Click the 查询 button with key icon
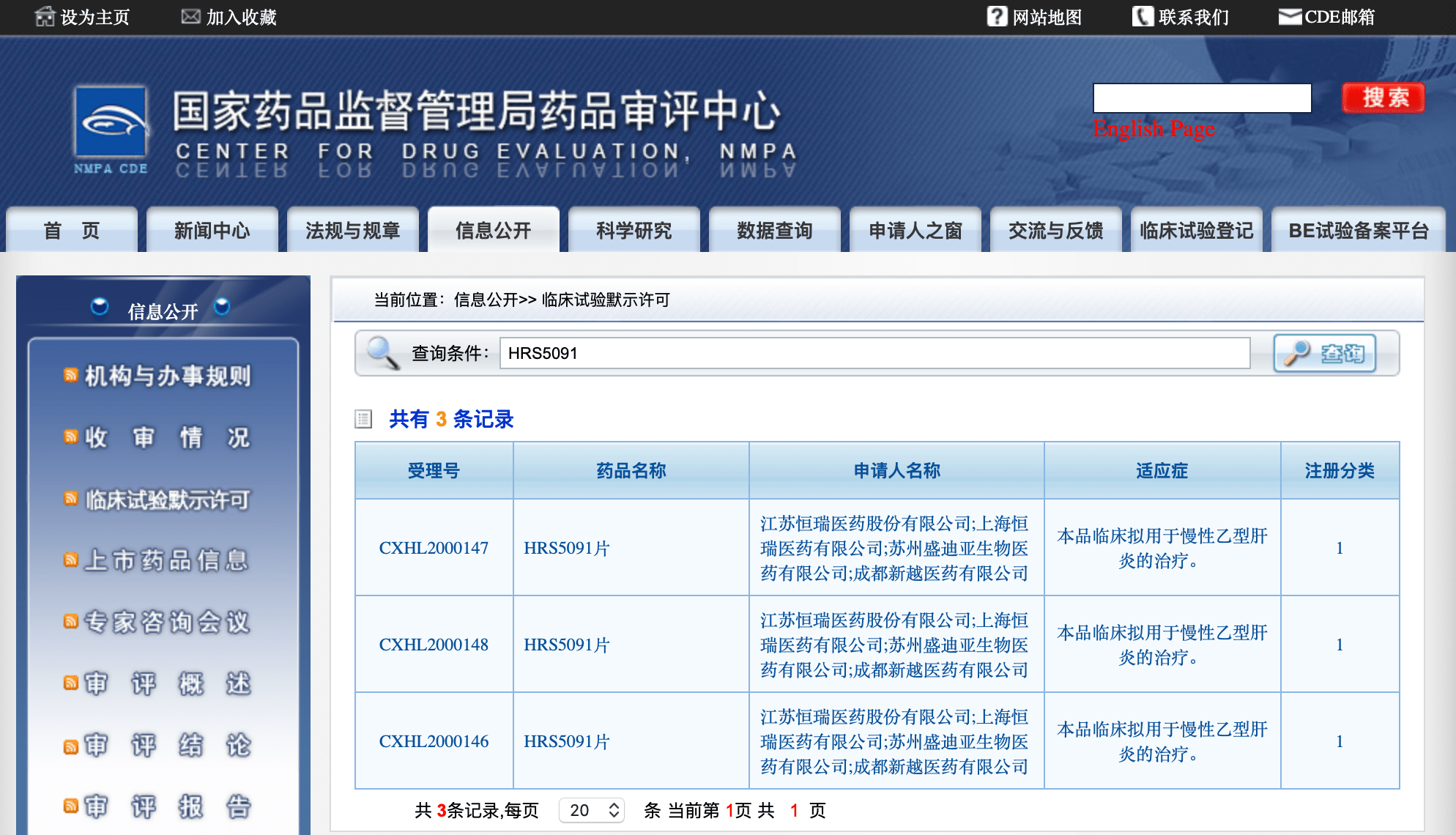 1324,354
